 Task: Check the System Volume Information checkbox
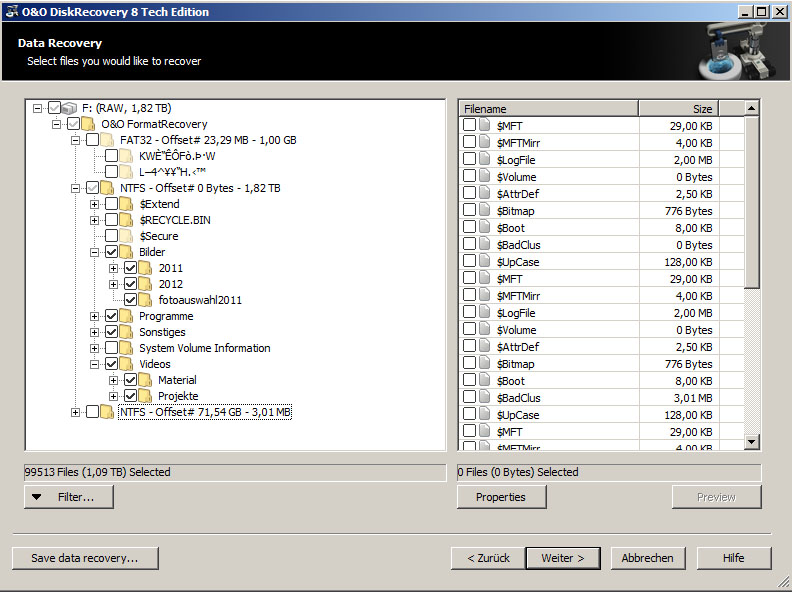pos(112,348)
